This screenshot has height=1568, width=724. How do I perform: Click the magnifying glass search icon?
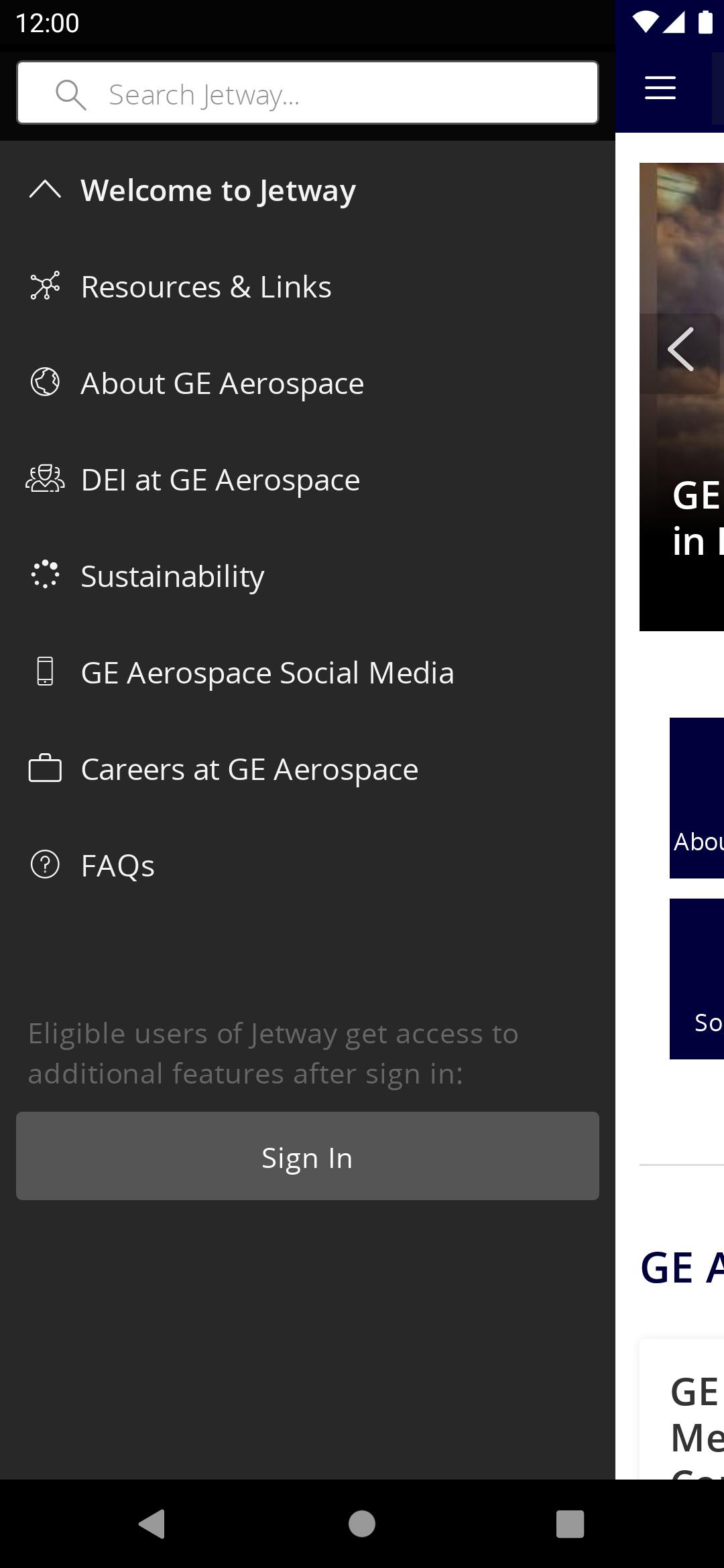point(71,94)
